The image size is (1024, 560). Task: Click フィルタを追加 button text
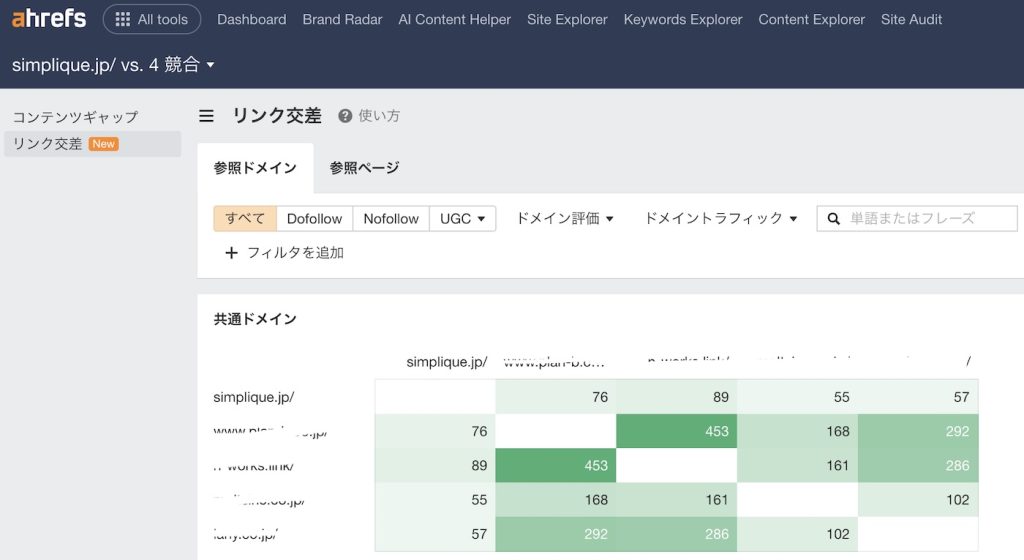click(295, 253)
